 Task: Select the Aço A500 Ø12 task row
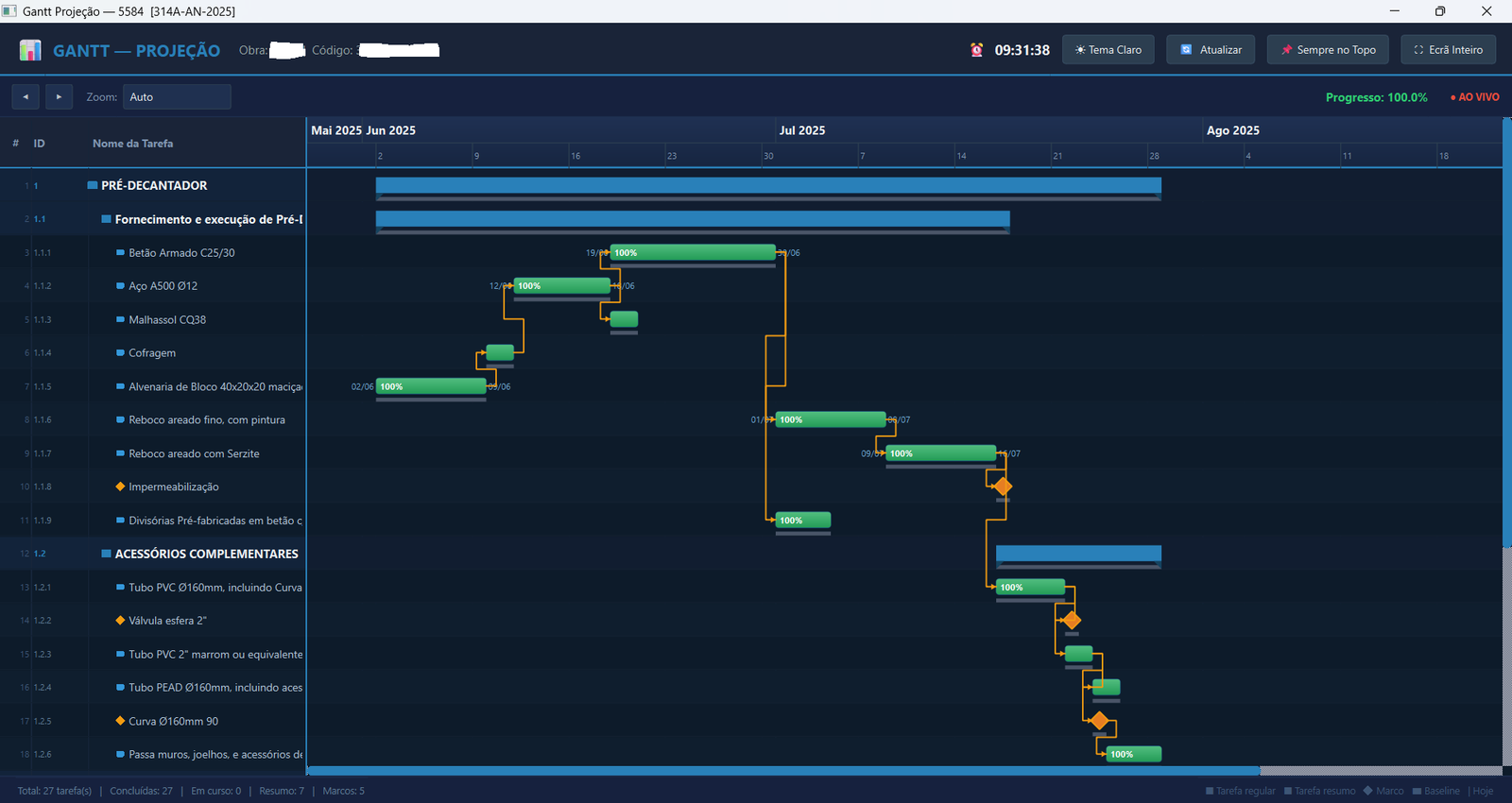point(153,285)
